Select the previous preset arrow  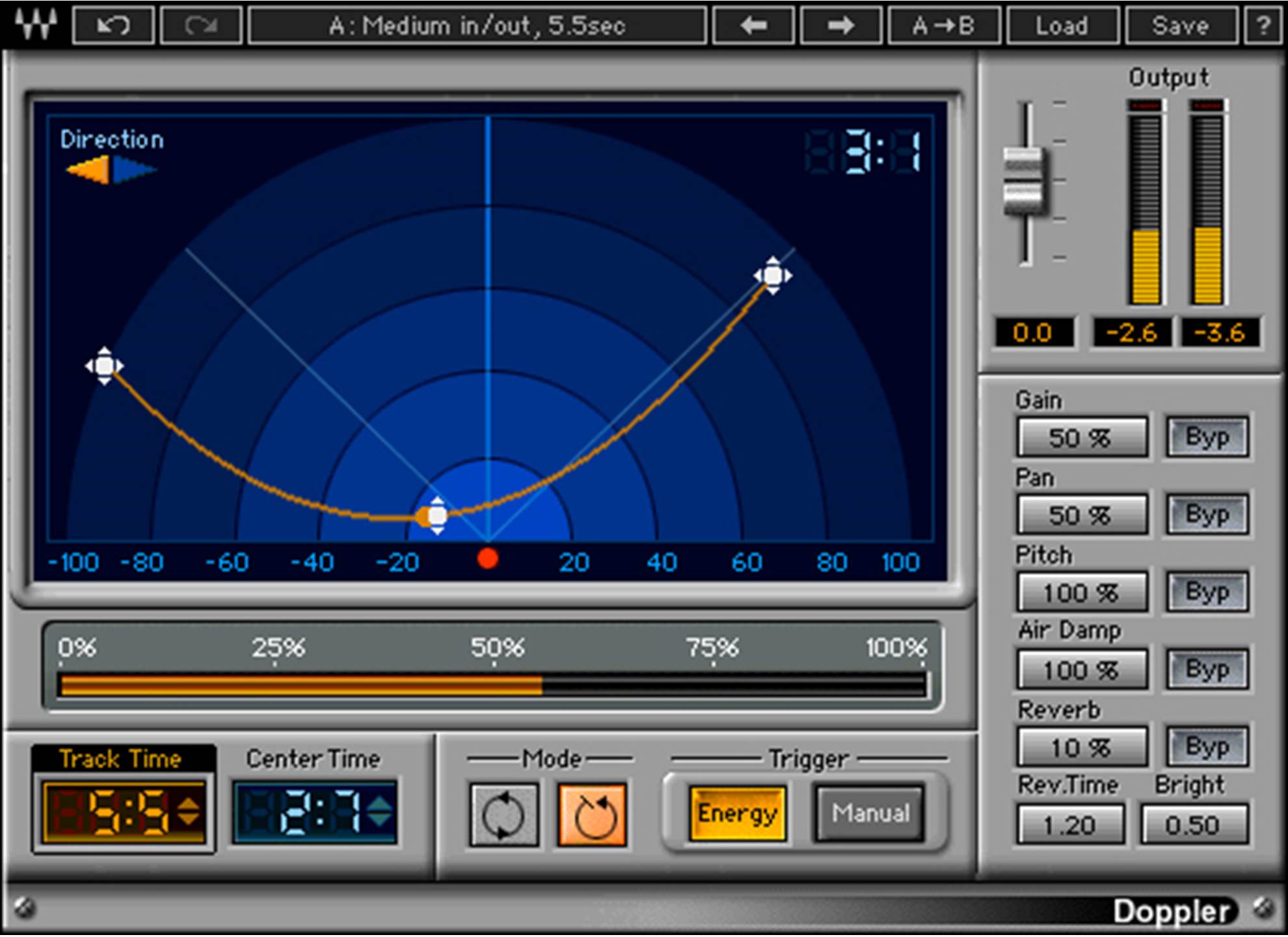pyautogui.click(x=755, y=26)
